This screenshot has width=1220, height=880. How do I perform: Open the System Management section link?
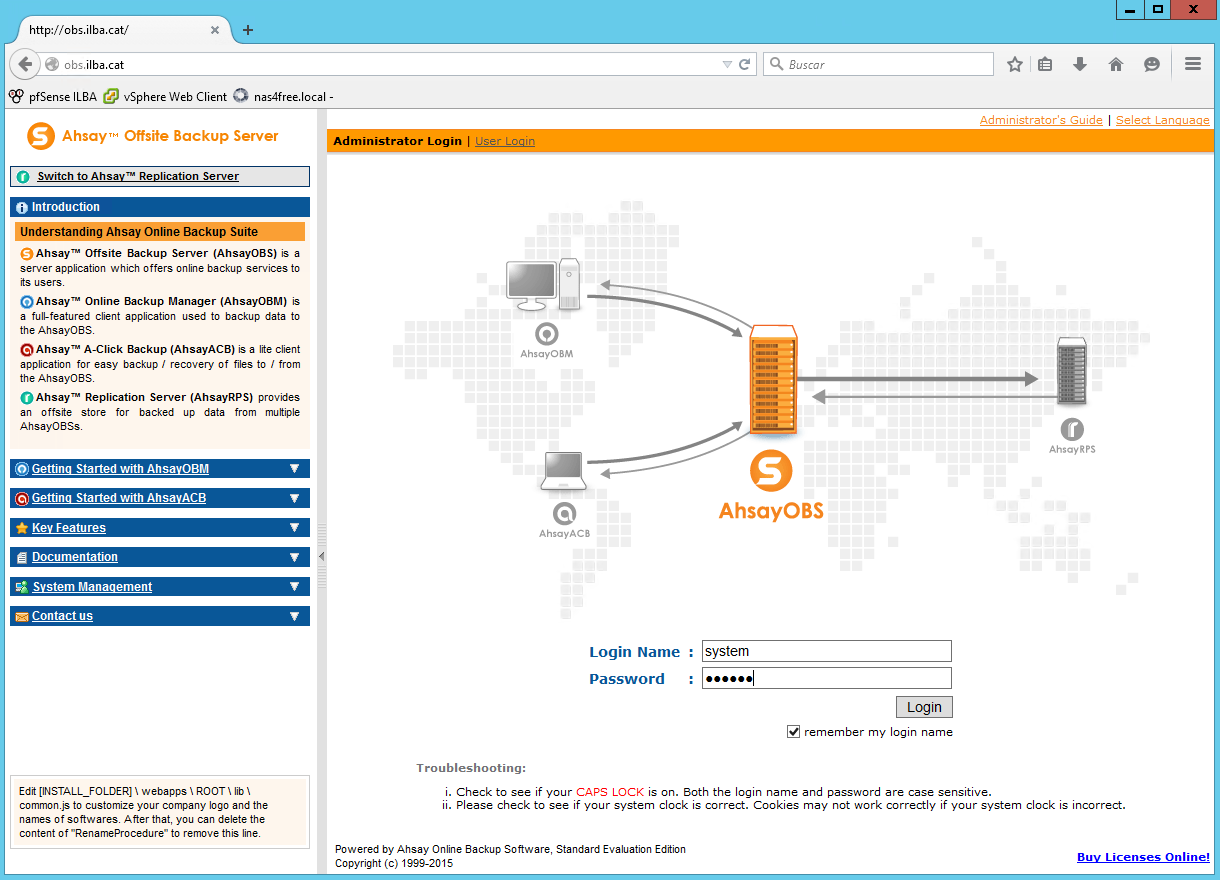click(x=92, y=587)
